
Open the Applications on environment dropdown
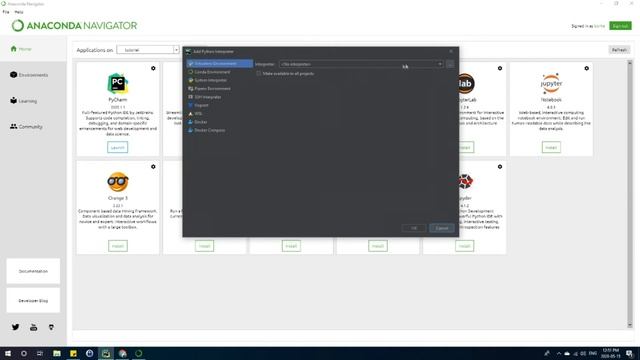pos(148,50)
